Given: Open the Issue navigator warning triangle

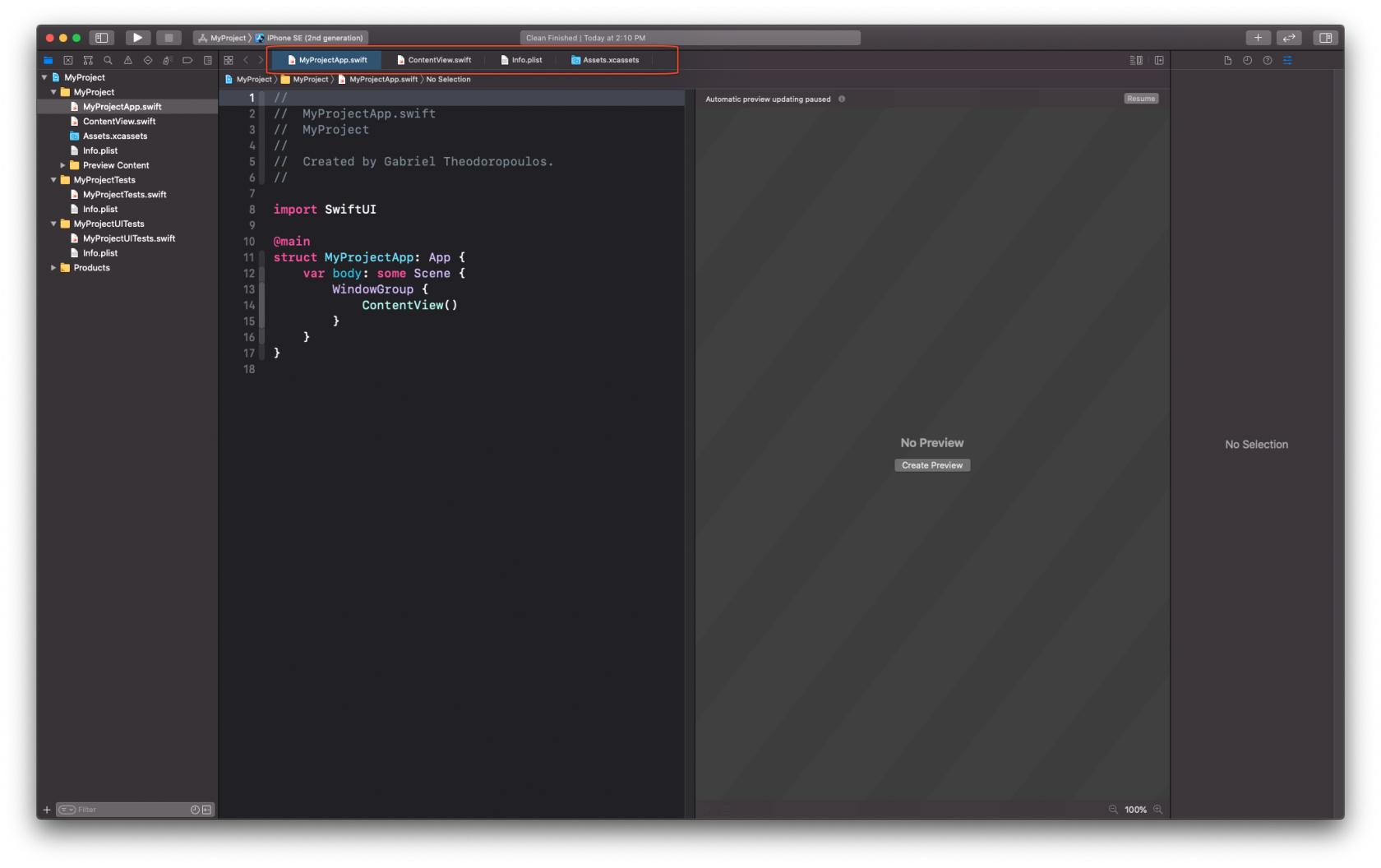Looking at the screenshot, I should click(128, 60).
